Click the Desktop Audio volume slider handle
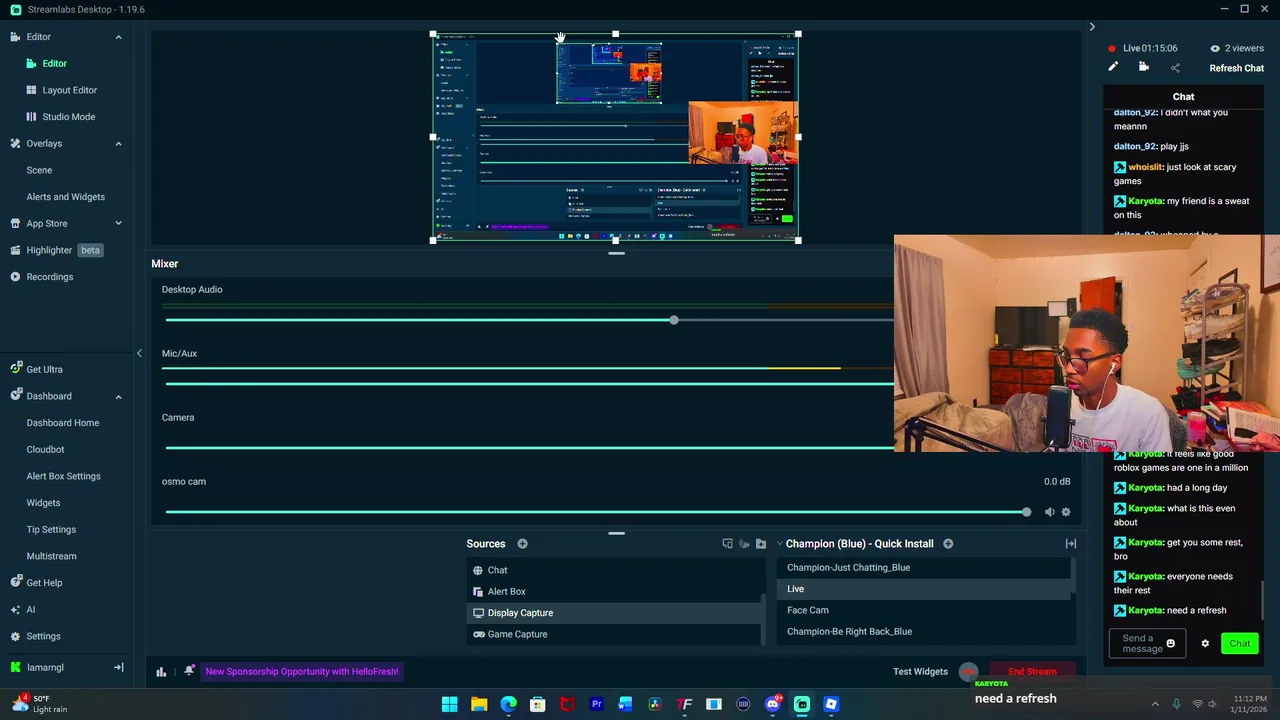 [674, 320]
